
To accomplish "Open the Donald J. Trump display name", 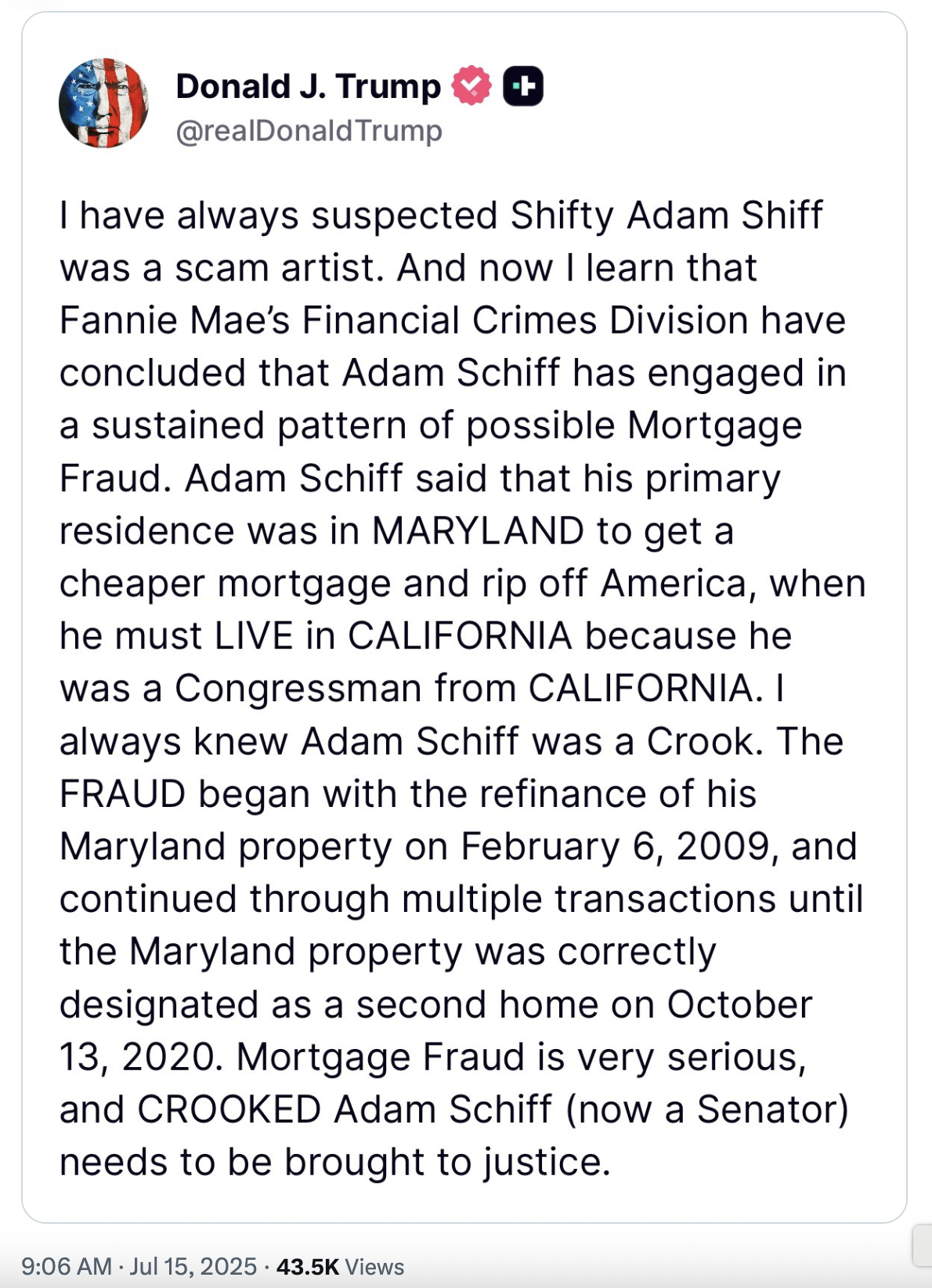I will click(x=308, y=86).
